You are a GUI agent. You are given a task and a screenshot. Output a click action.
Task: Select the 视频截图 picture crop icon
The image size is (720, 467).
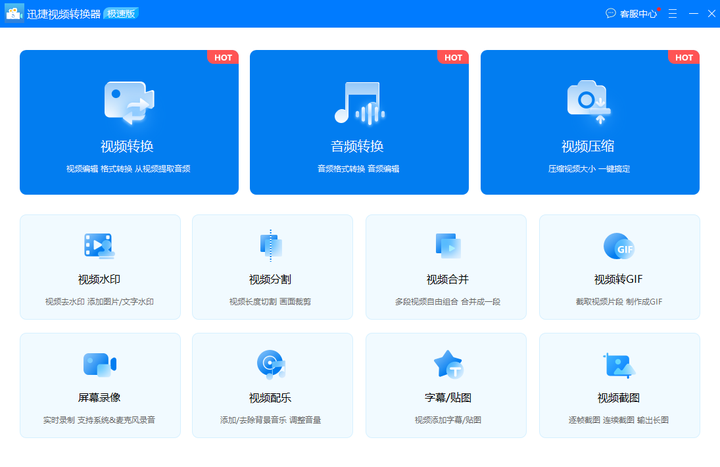click(619, 366)
